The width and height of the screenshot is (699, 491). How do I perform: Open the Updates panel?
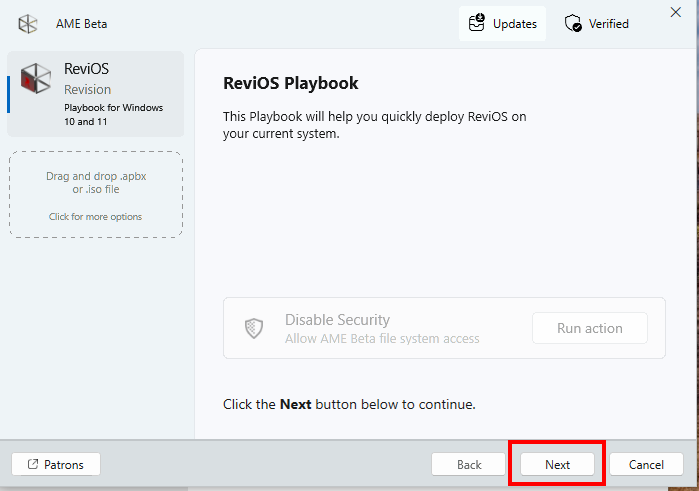click(502, 24)
